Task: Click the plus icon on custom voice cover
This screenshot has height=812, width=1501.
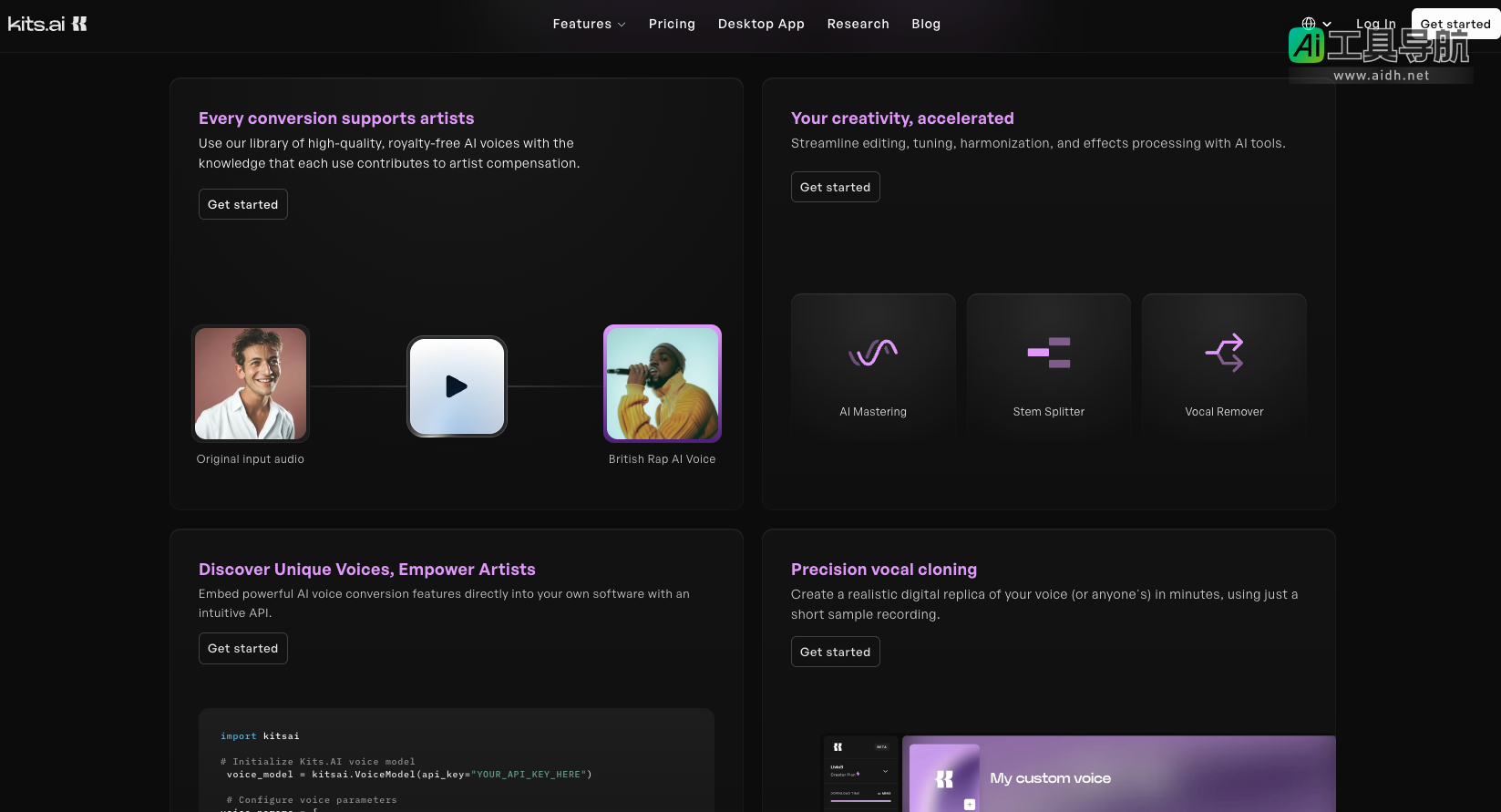Action: pos(970,804)
